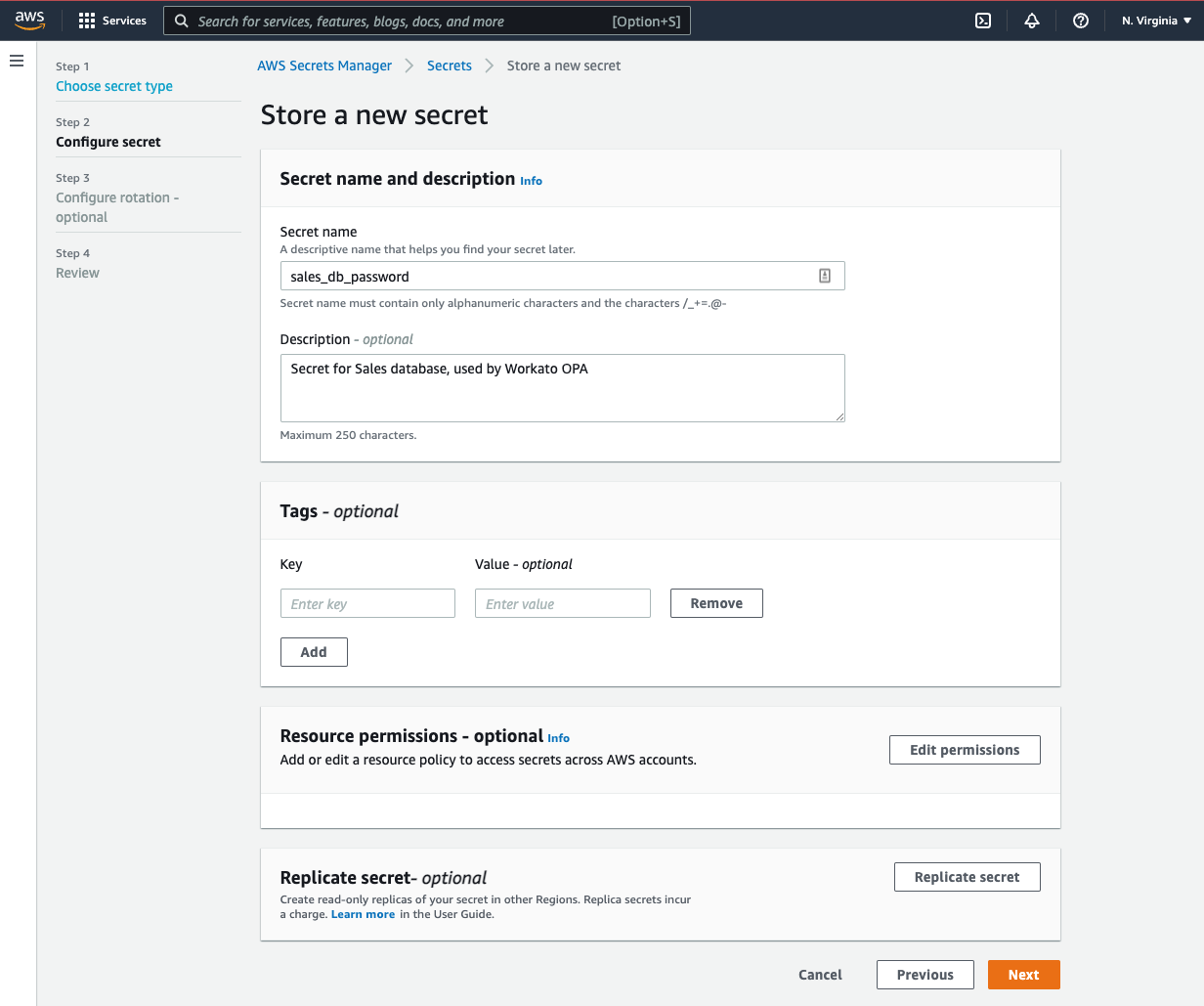Open the Learn more link about replicas
Image resolution: width=1204 pixels, height=1006 pixels.
363,913
